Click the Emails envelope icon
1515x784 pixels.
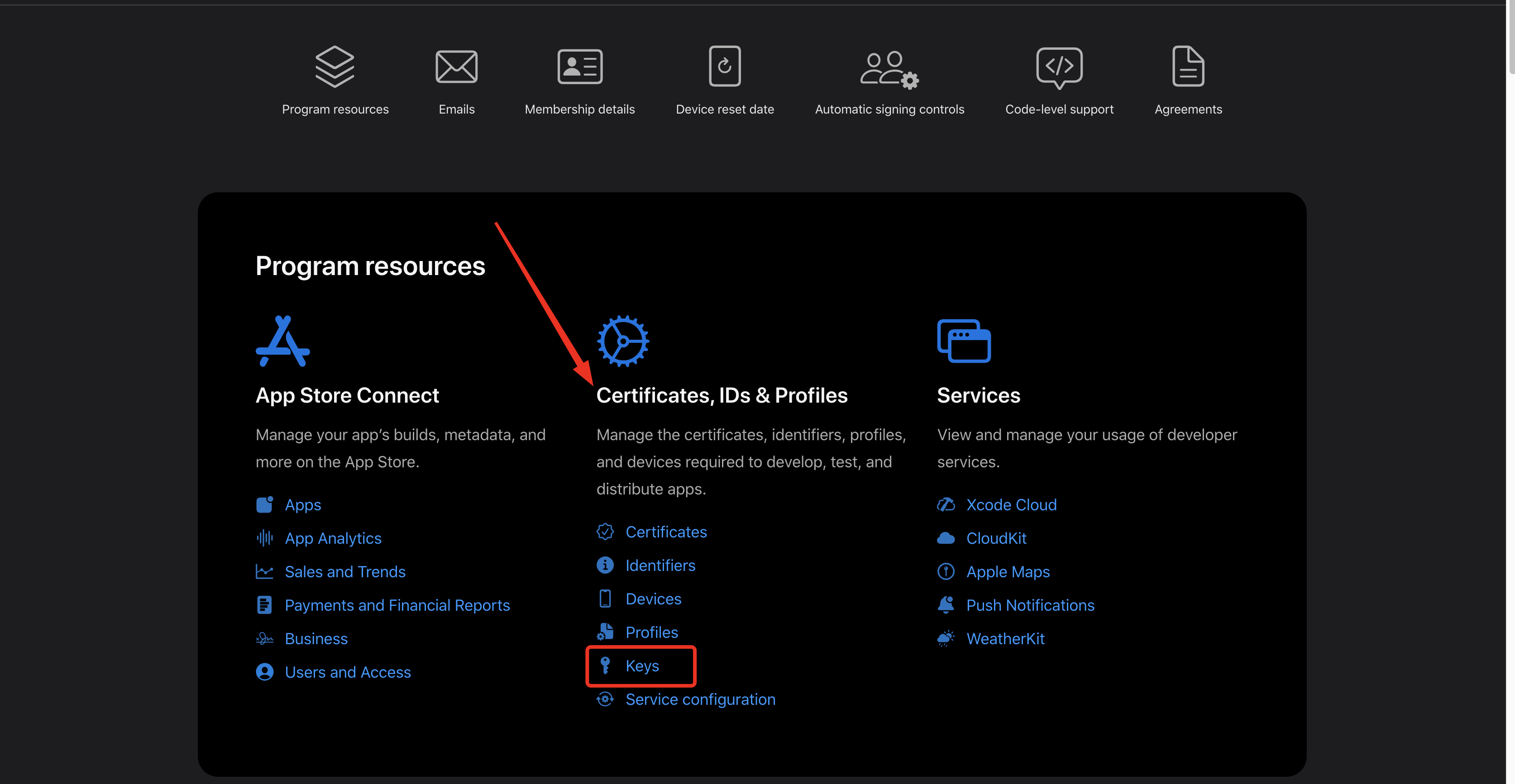tap(456, 67)
